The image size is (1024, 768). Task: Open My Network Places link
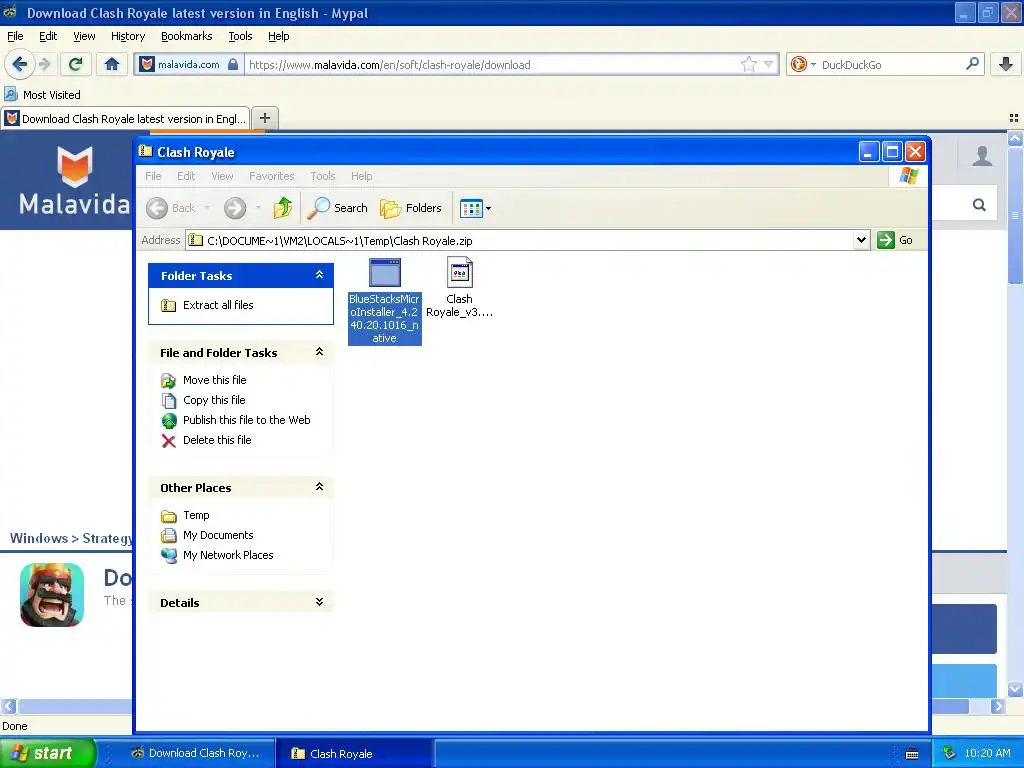point(228,555)
